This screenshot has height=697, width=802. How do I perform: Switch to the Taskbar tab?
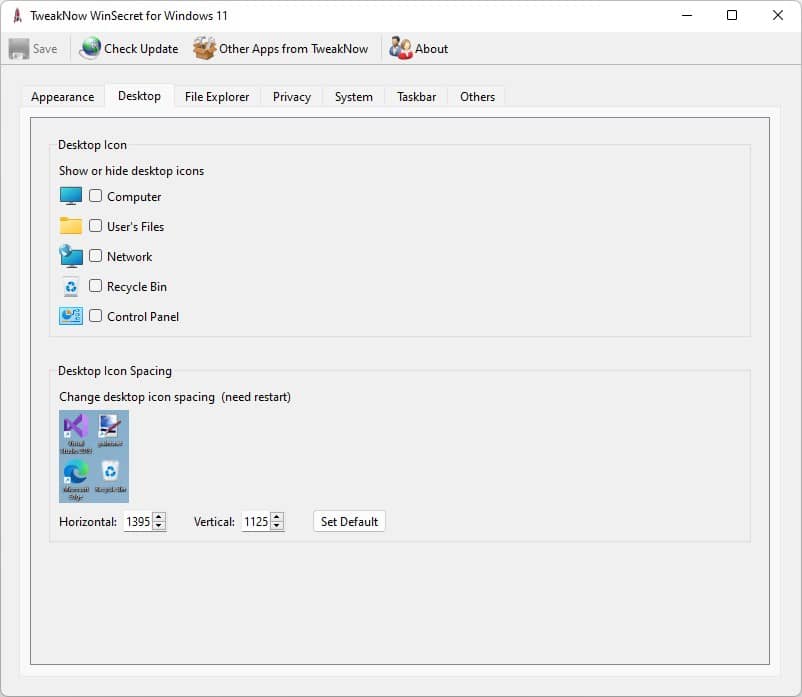click(416, 97)
